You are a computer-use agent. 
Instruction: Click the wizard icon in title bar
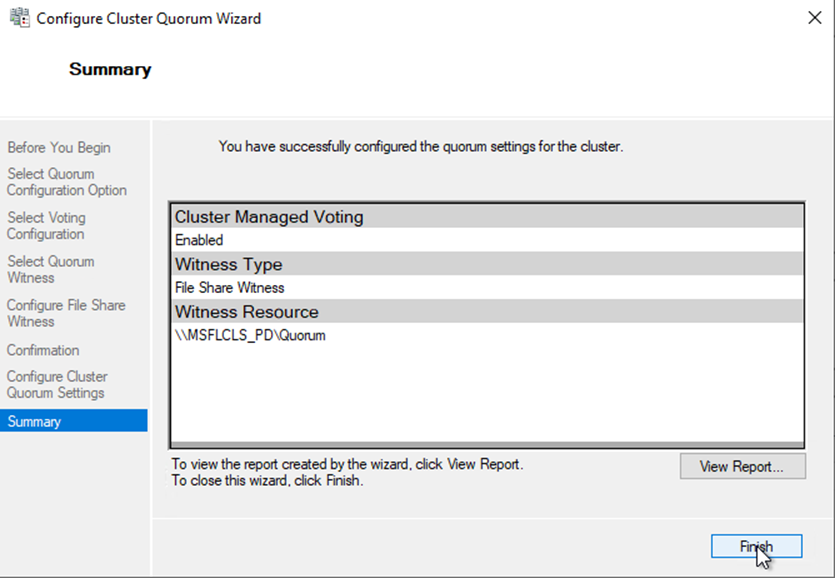[19, 19]
